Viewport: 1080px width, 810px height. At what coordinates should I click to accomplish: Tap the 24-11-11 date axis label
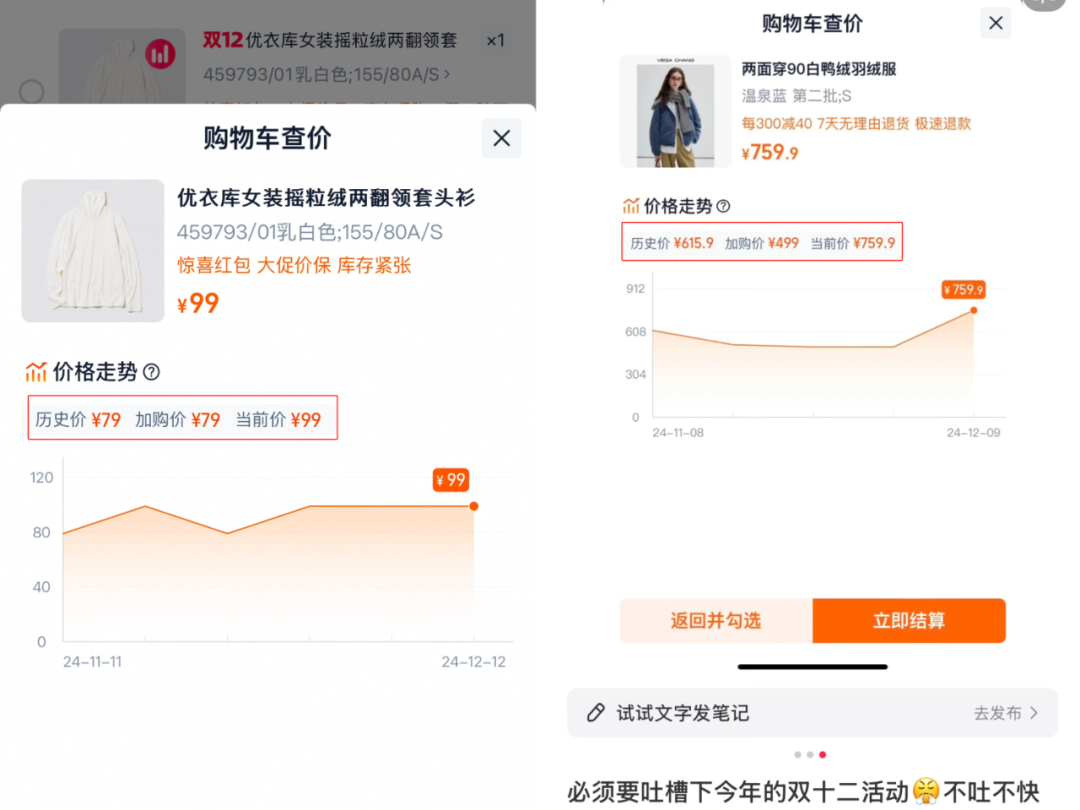point(92,662)
